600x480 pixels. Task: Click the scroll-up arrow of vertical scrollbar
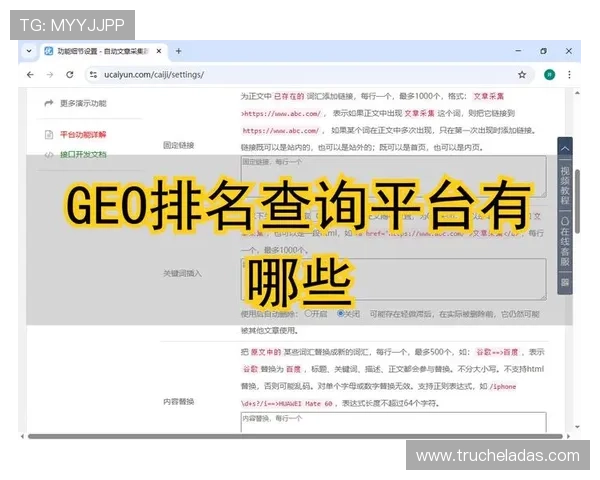tap(577, 93)
